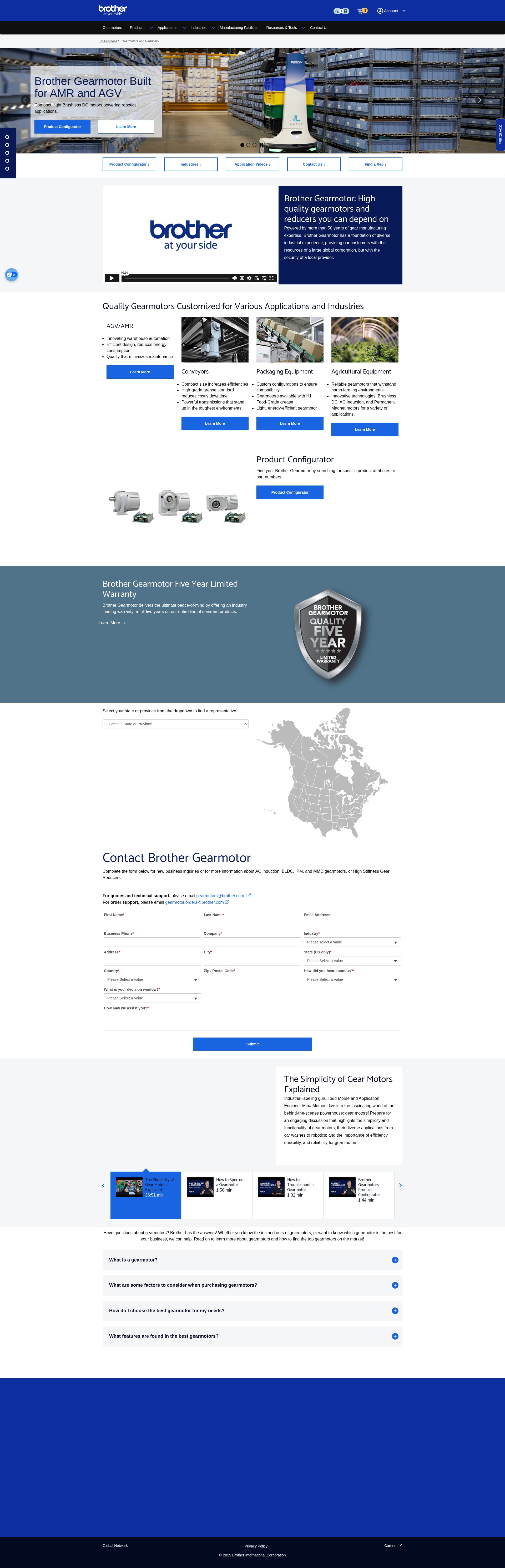This screenshot has width=505, height=1568.
Task: Open the Country dropdown
Action: (152, 979)
